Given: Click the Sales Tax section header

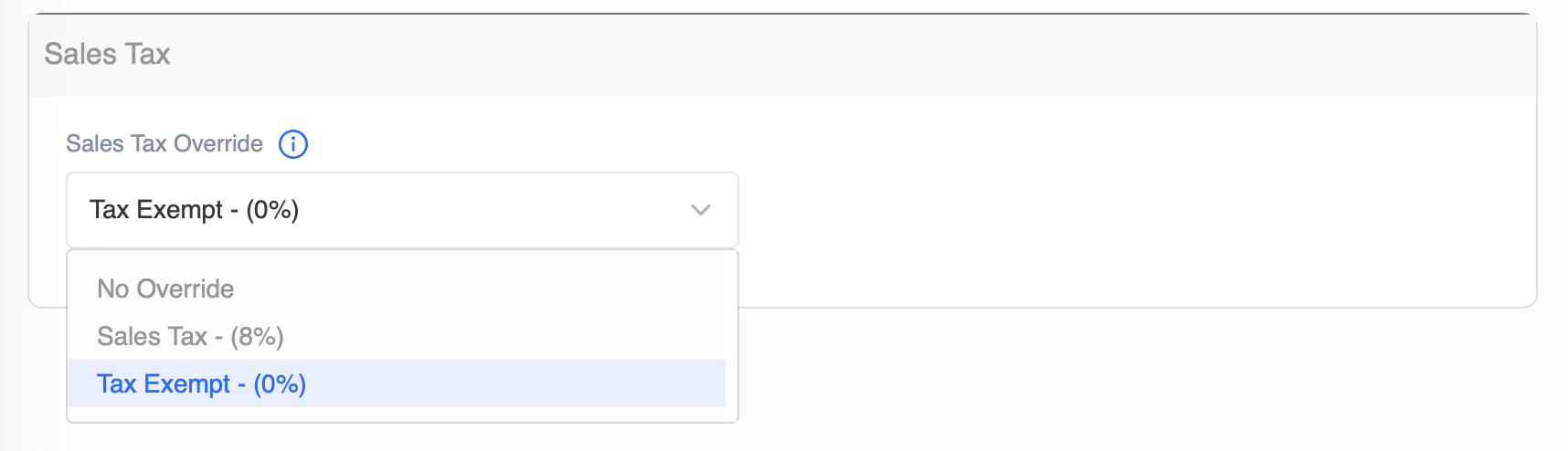Looking at the screenshot, I should point(107,55).
